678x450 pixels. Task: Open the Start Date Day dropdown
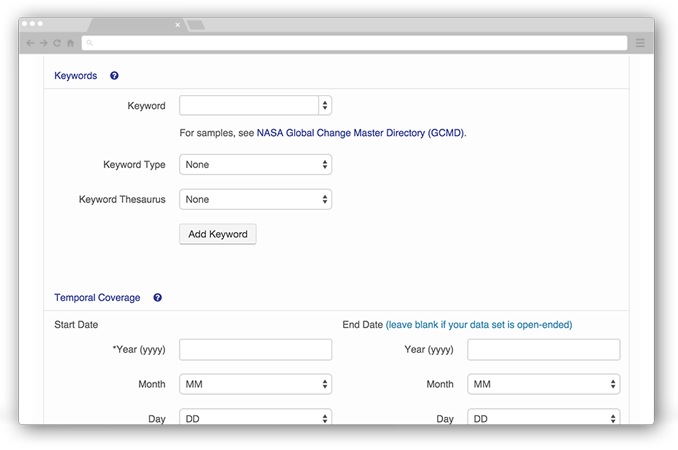tap(256, 417)
